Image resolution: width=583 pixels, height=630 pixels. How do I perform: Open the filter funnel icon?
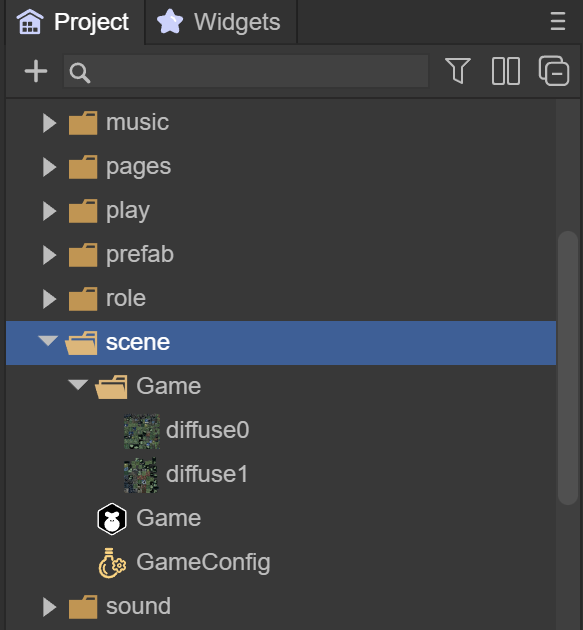click(x=458, y=71)
